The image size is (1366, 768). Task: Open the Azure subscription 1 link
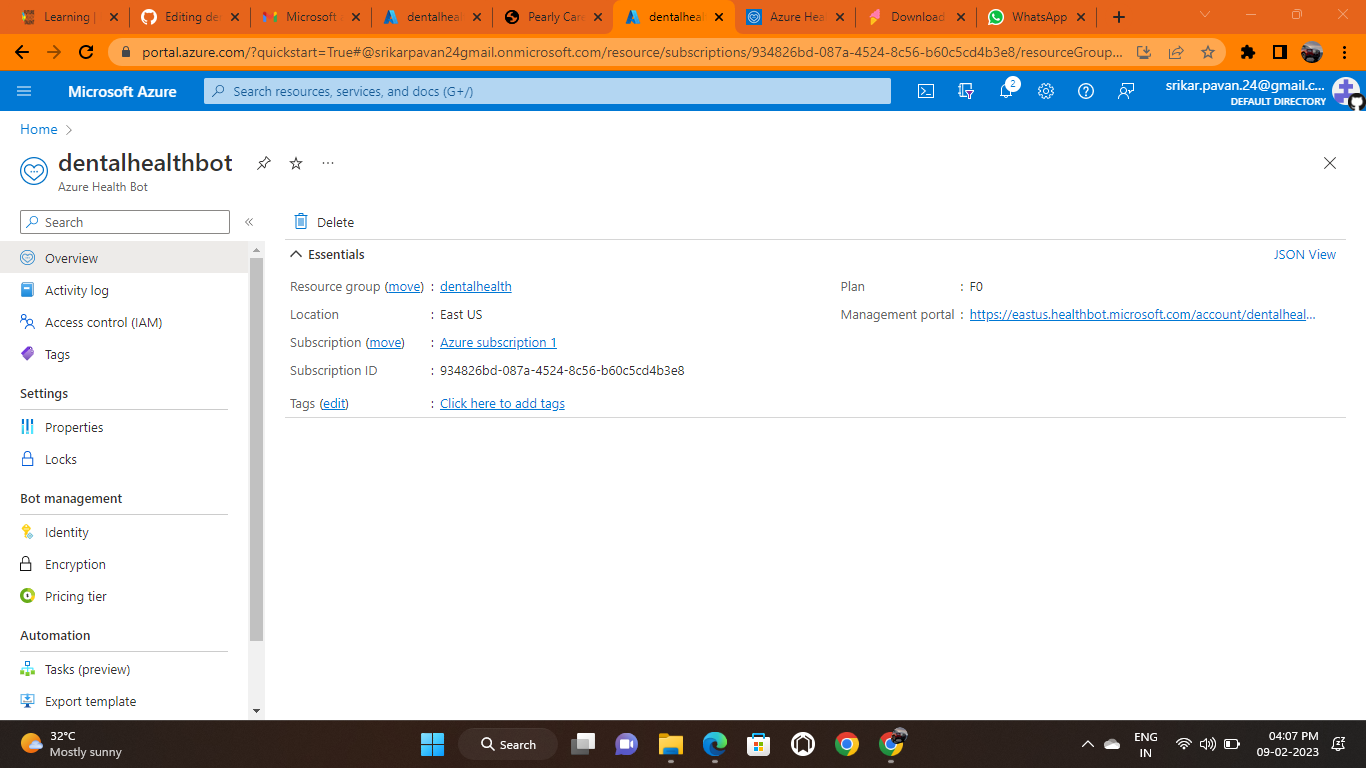[x=498, y=342]
